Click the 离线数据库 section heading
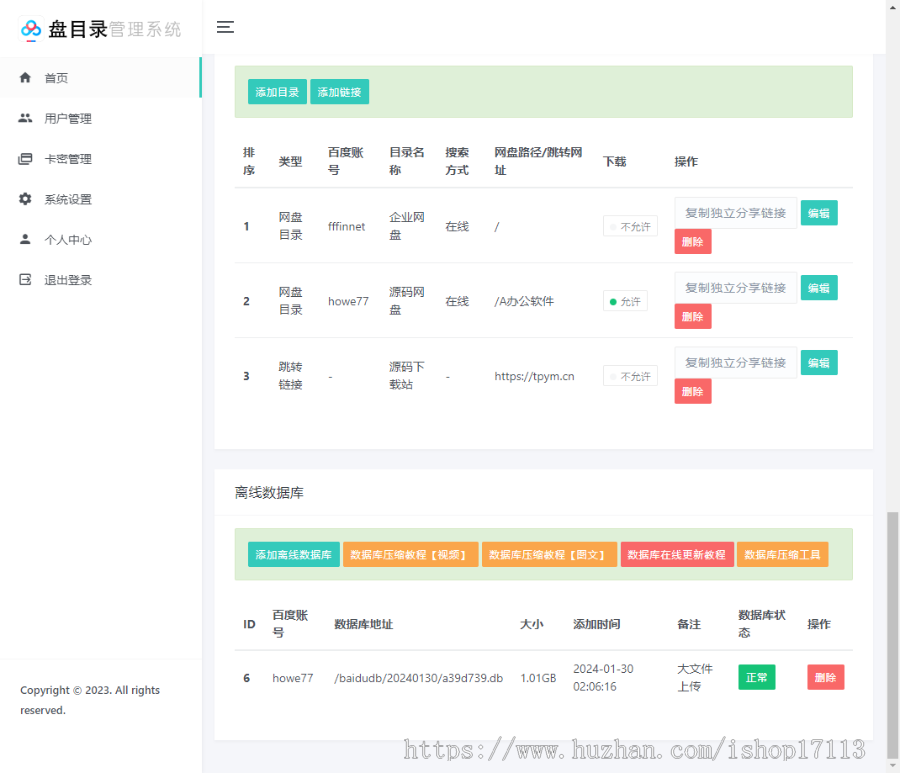This screenshot has width=900, height=773. [x=269, y=492]
